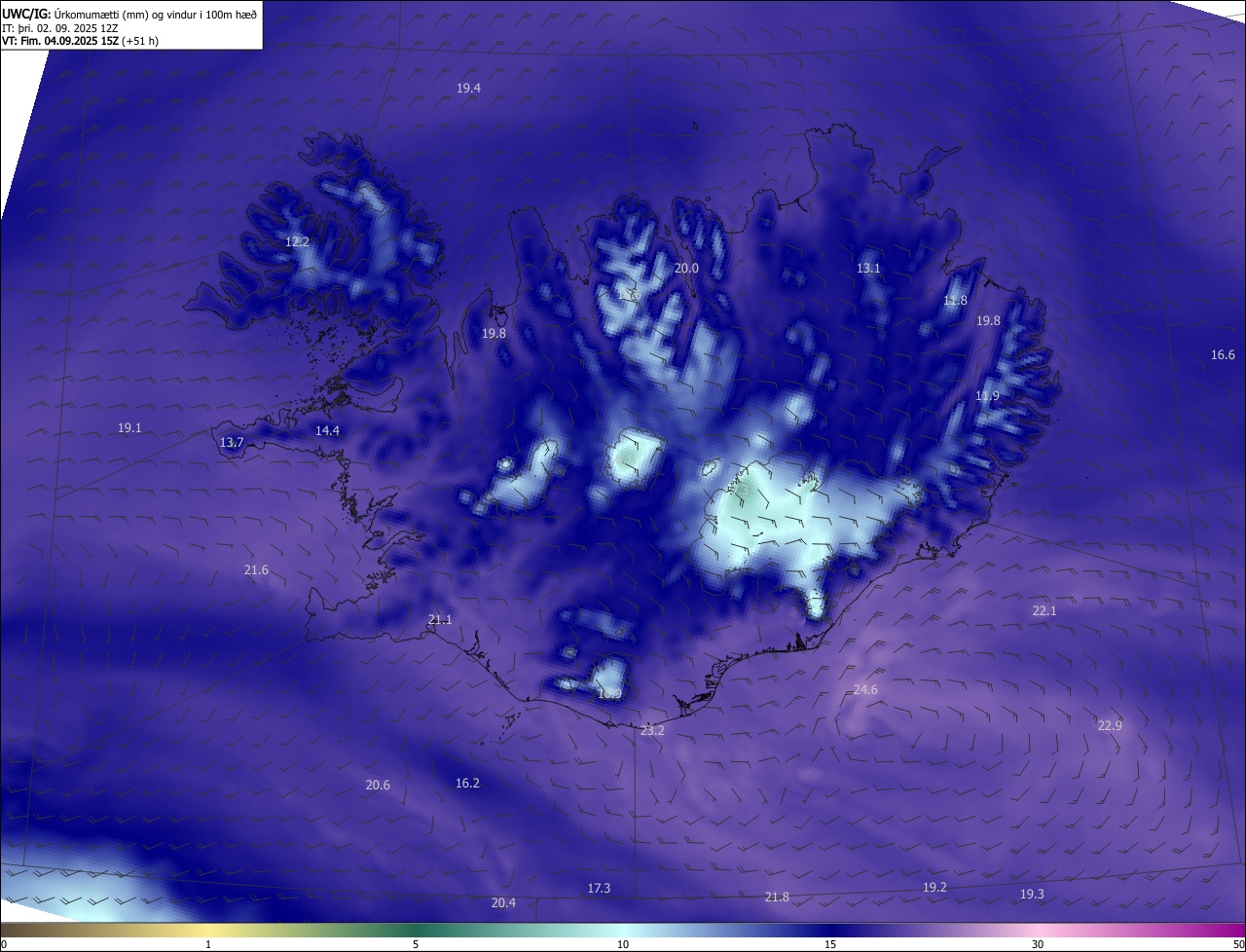Screen dimensions: 1246x952
Task: Click the 17.3 value near the bottom
Action: 599,888
